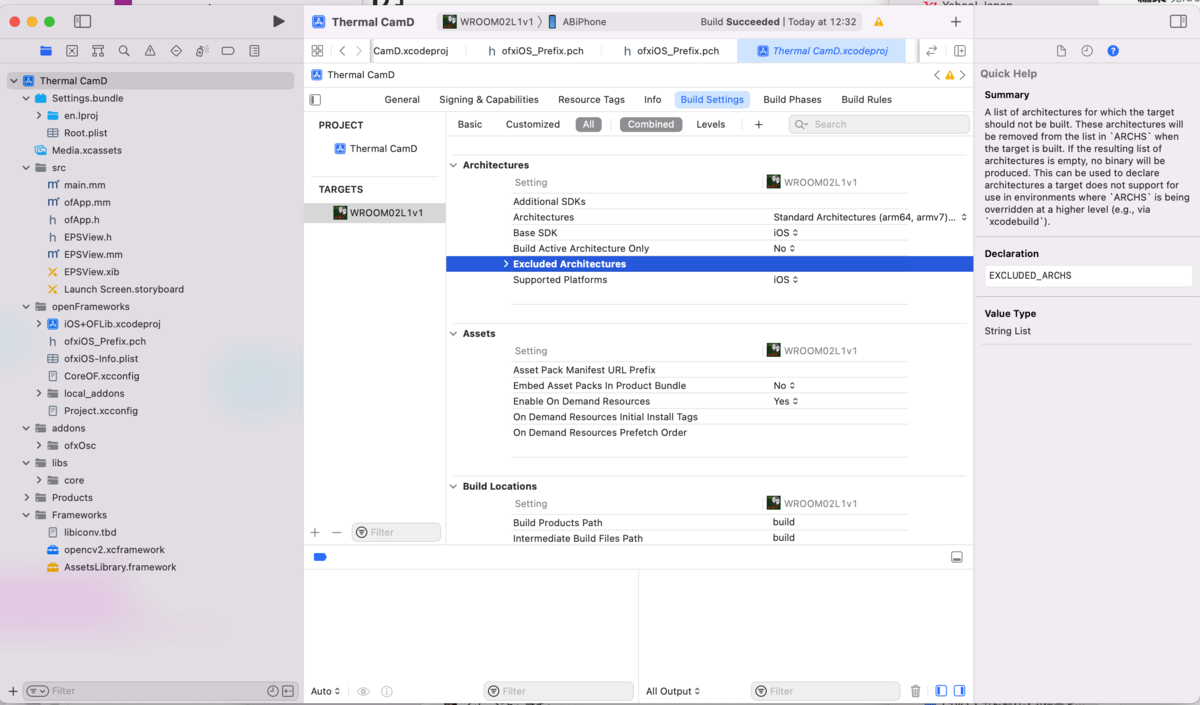Screen dimensions: 1200x705
Task: Open the Base SDK iOS dropdown
Action: [x=785, y=233]
